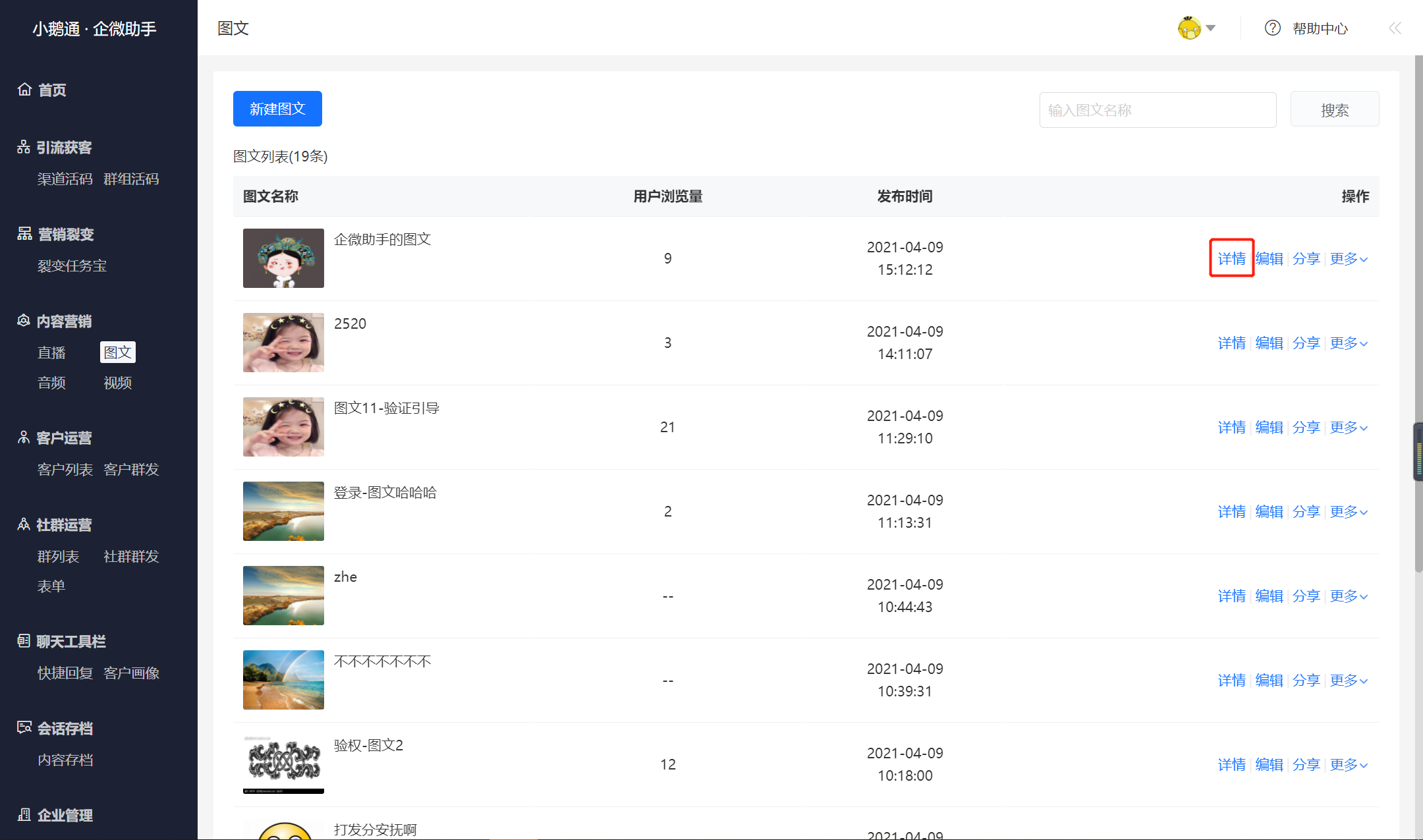The width and height of the screenshot is (1423, 840).
Task: Click article title 登录-图文哈哈哈
Action: pyautogui.click(x=385, y=492)
